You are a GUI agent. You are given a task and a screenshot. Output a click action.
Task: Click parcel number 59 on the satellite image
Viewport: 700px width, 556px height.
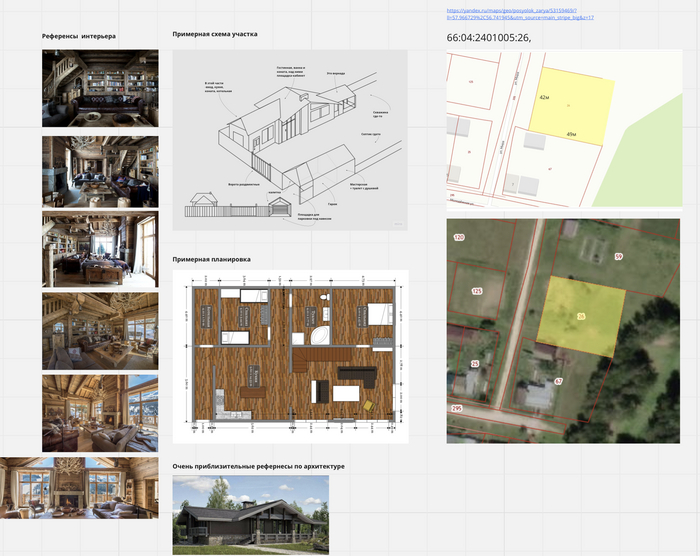[x=618, y=256]
